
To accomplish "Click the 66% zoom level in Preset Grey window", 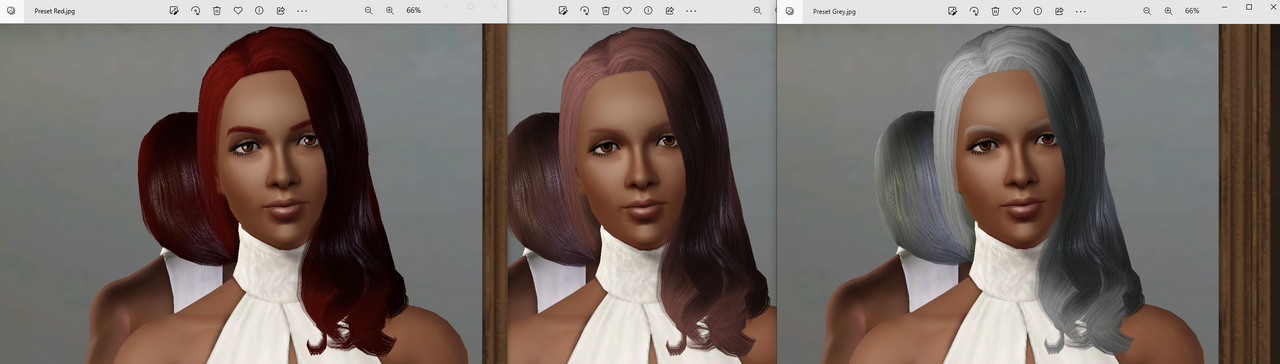I will [1192, 10].
